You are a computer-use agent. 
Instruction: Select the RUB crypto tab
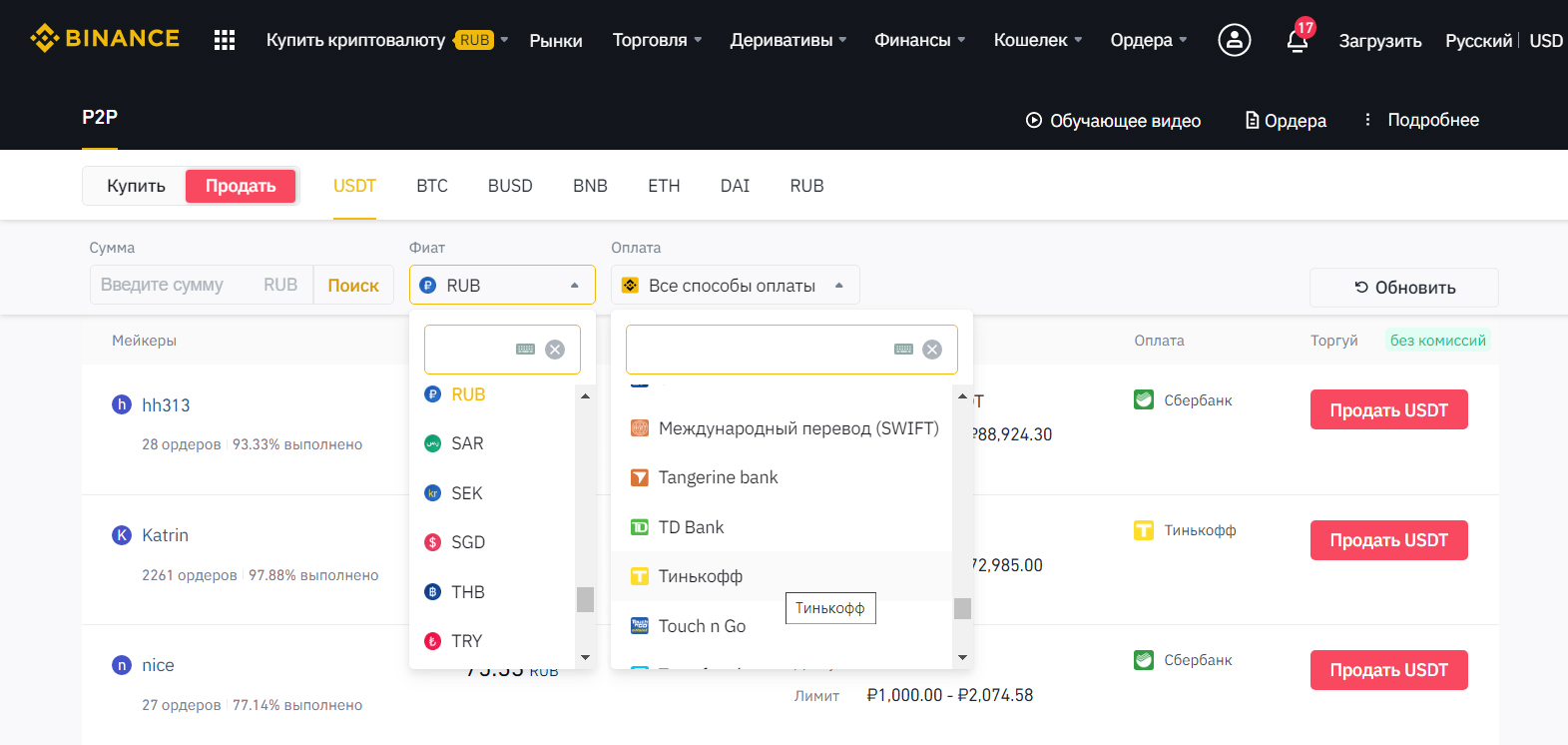click(806, 186)
